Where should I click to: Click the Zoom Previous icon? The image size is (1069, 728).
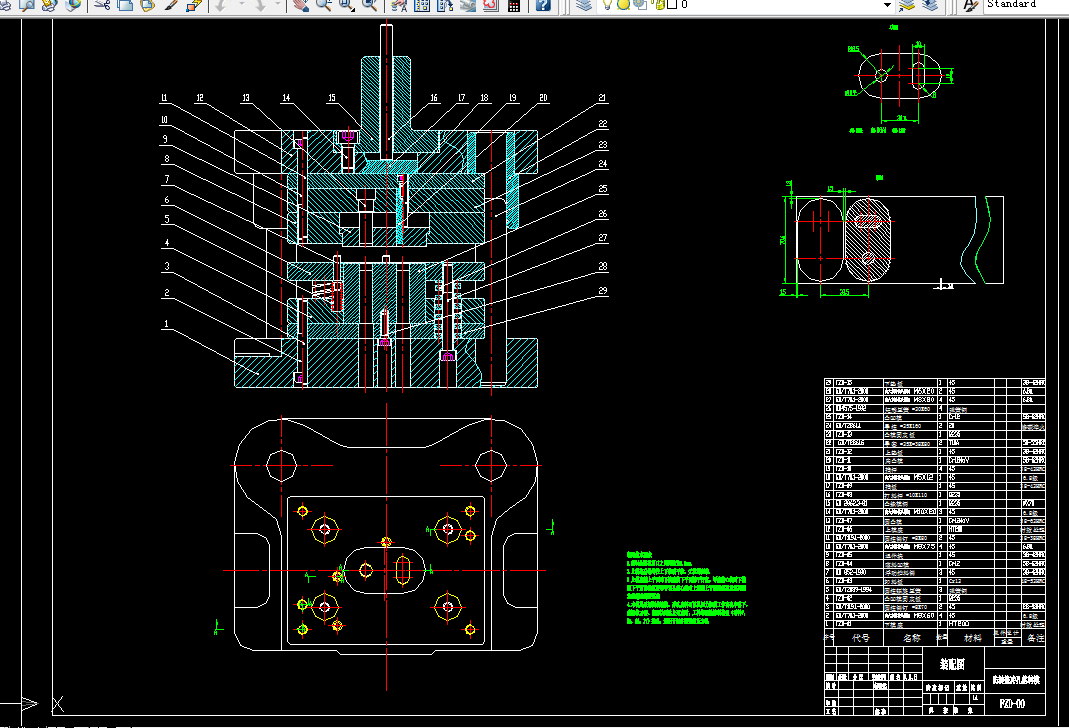pyautogui.click(x=369, y=5)
